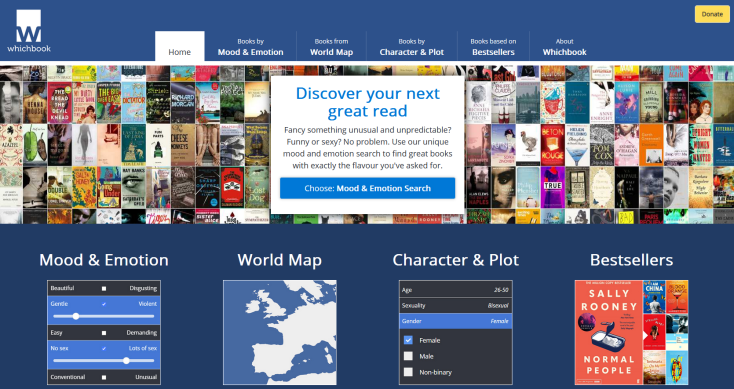Expand the Age 26-50 row

click(455, 290)
